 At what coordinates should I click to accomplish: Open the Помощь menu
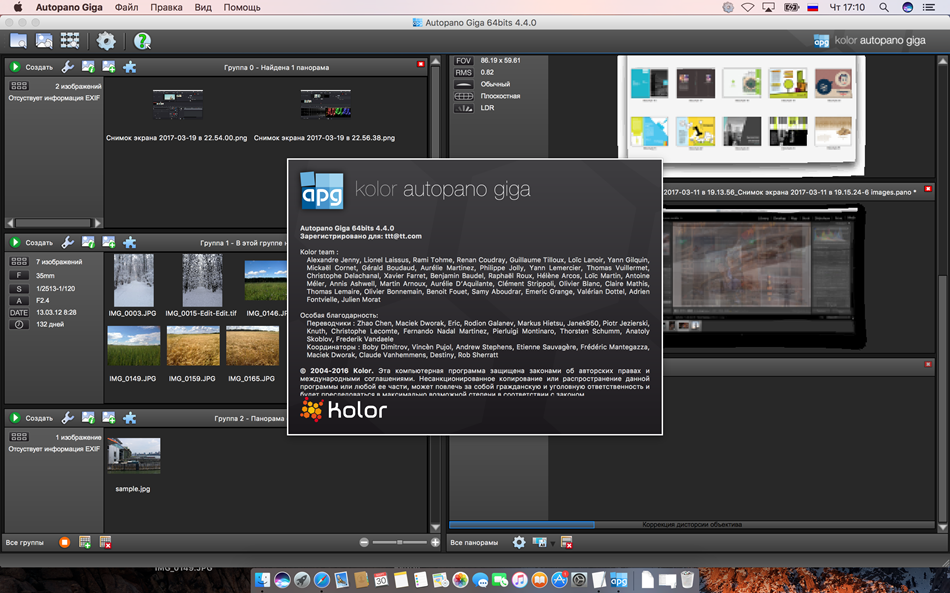pos(241,7)
